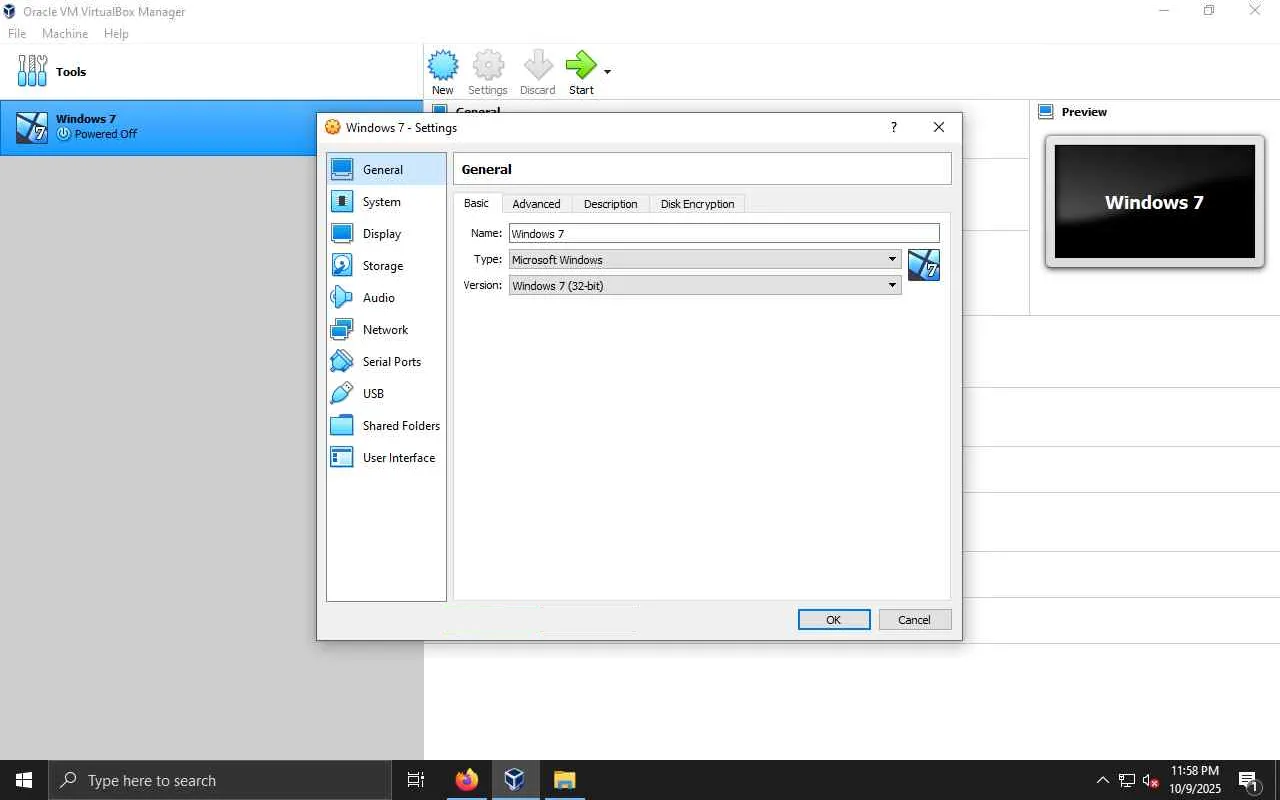Open the Shared Folders settings category
Viewport: 1280px width, 800px height.
[386, 426]
